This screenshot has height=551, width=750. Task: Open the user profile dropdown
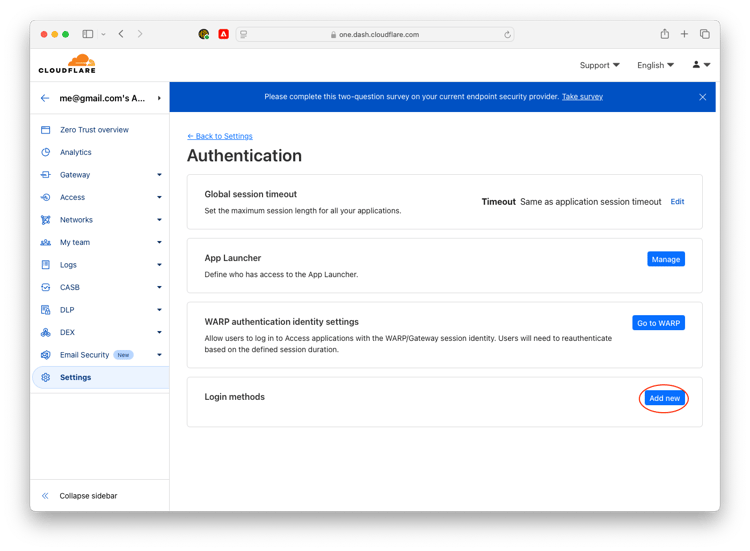[x=701, y=65]
